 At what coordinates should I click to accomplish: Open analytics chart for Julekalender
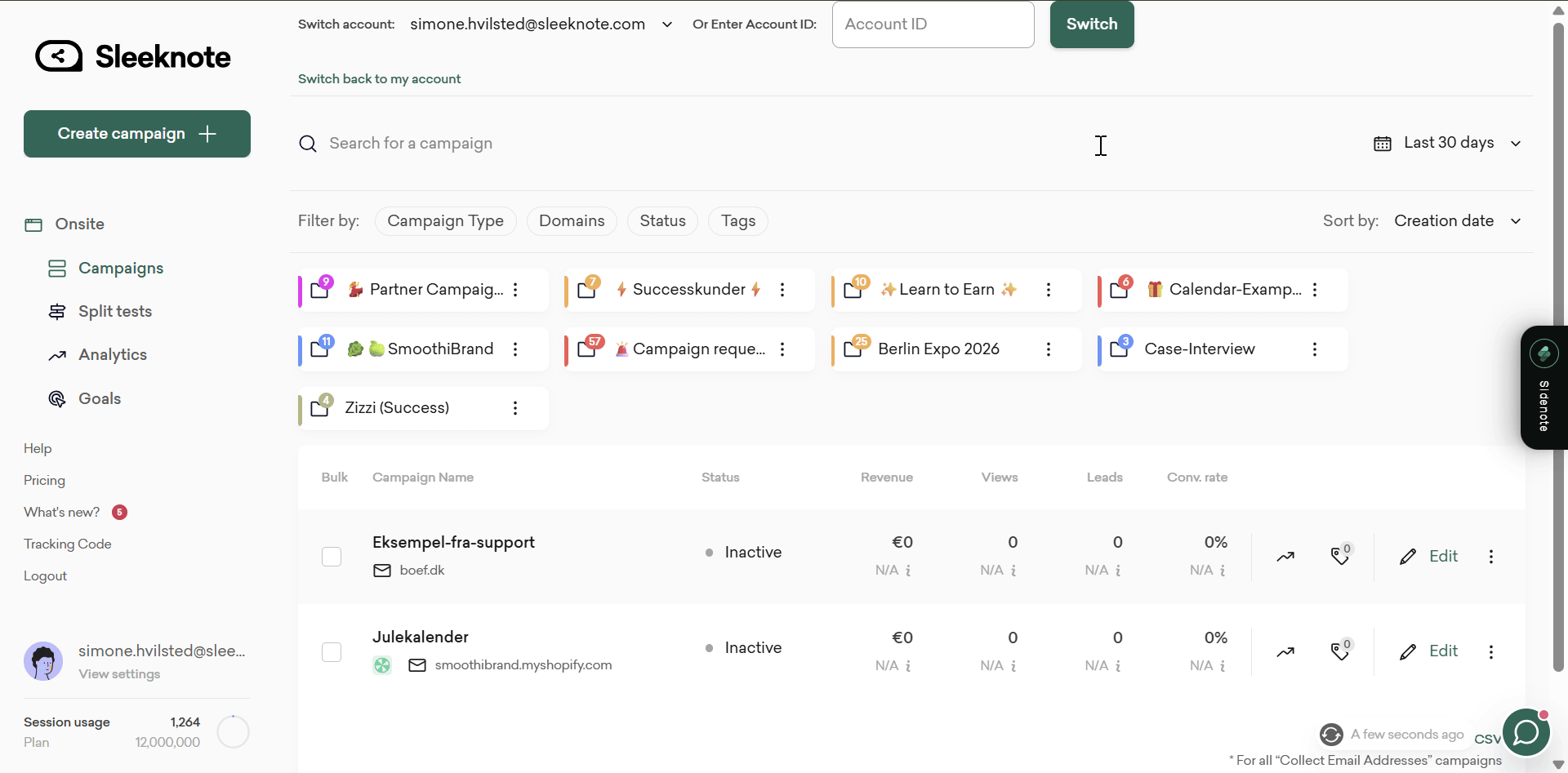[1285, 652]
